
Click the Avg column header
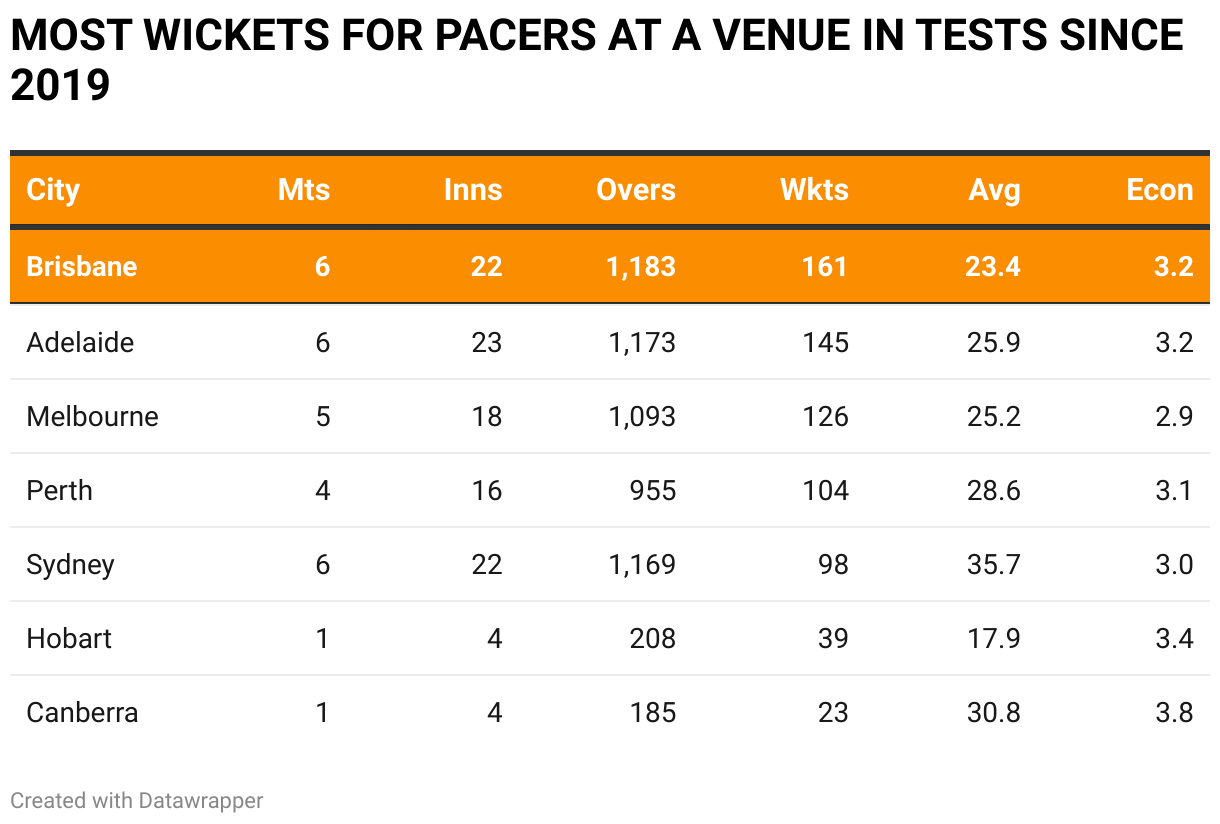(x=994, y=190)
